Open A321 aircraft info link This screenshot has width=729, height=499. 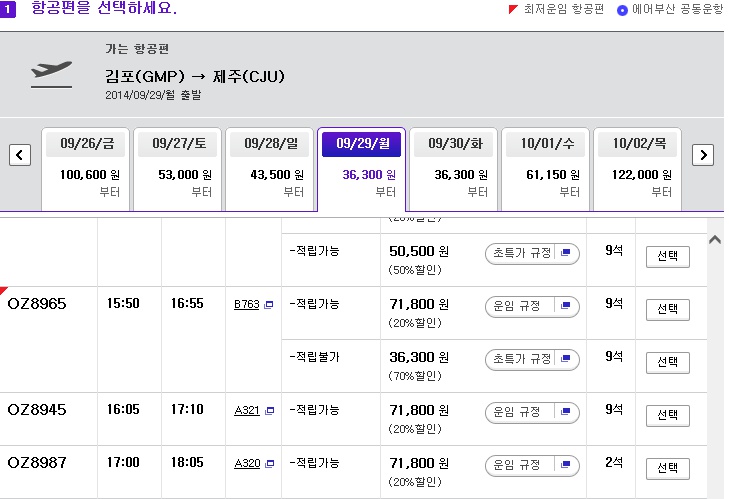tap(247, 410)
